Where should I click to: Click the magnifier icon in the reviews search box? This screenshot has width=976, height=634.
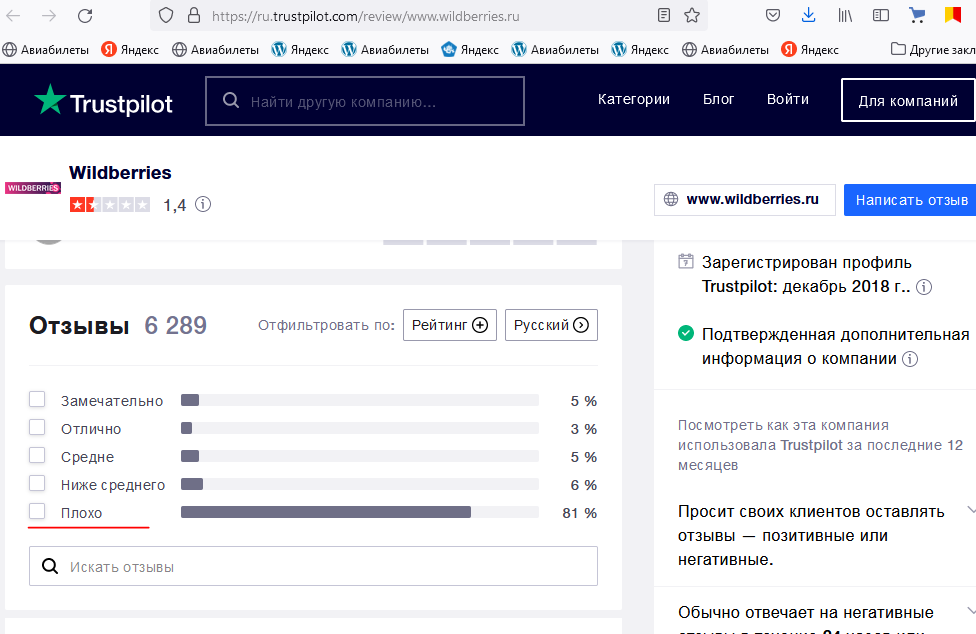click(x=50, y=566)
